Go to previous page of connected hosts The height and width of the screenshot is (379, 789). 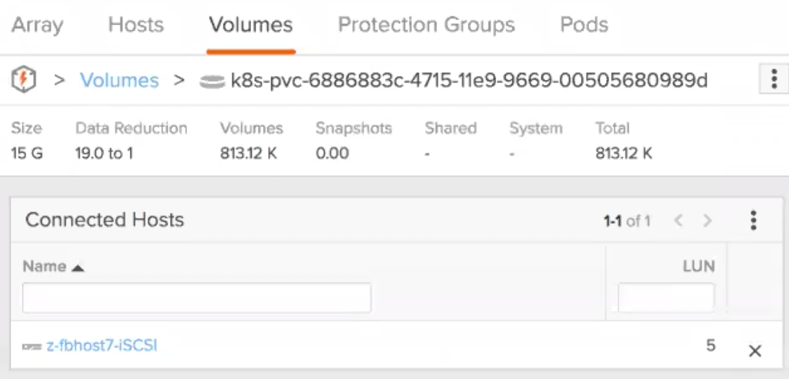tap(678, 220)
